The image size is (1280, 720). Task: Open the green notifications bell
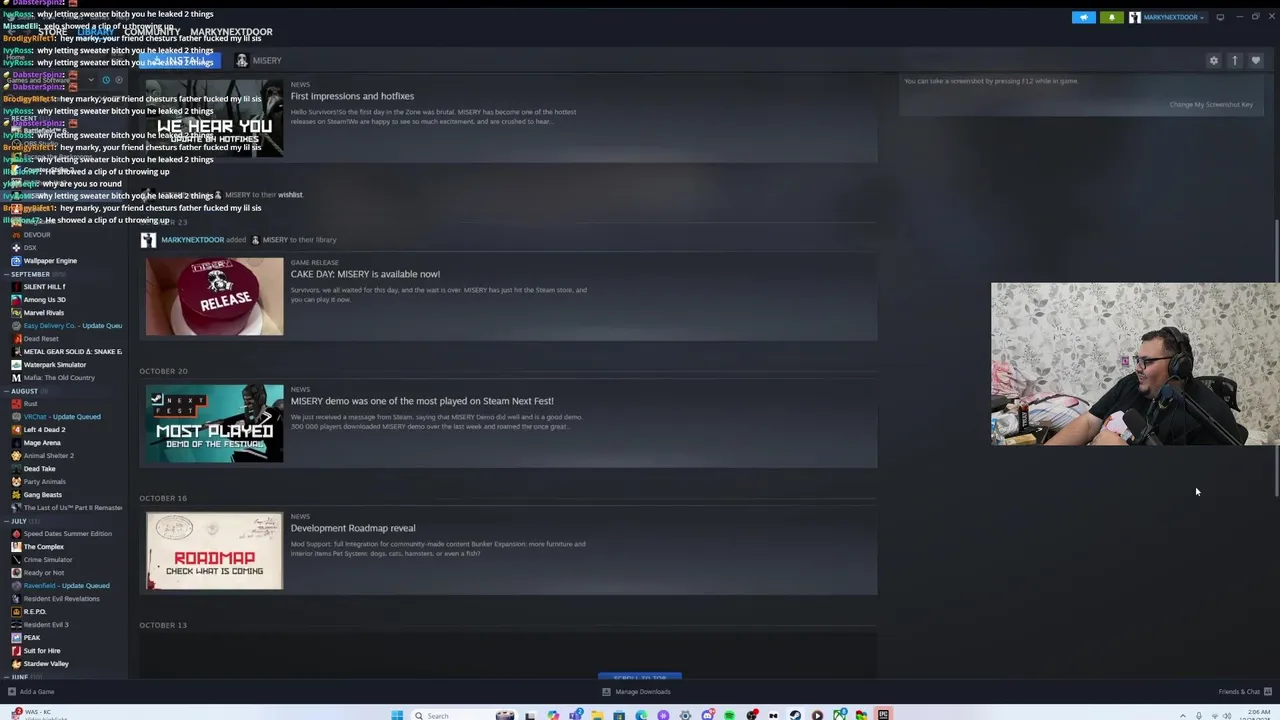1111,17
